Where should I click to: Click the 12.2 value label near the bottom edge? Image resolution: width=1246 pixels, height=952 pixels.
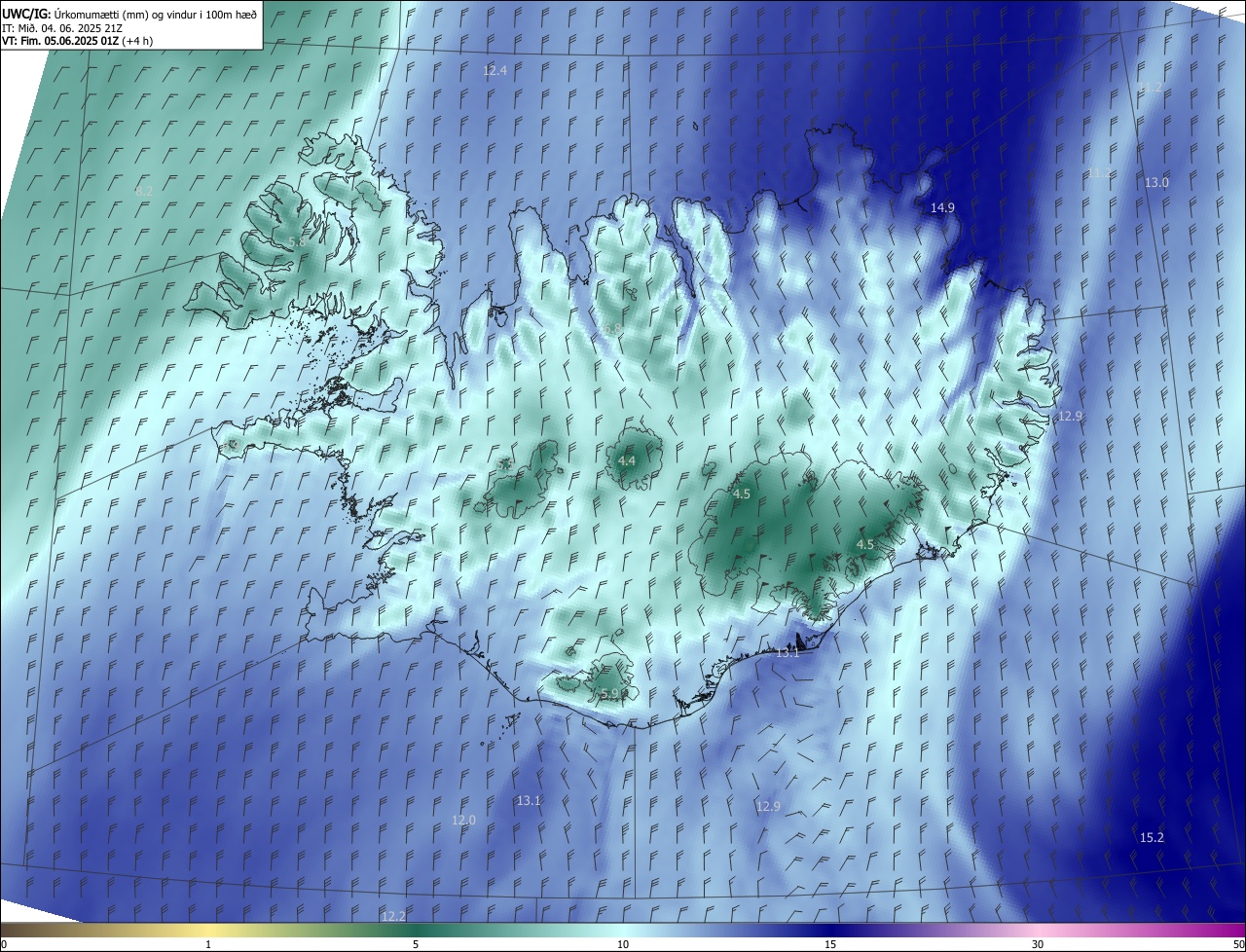coord(393,916)
